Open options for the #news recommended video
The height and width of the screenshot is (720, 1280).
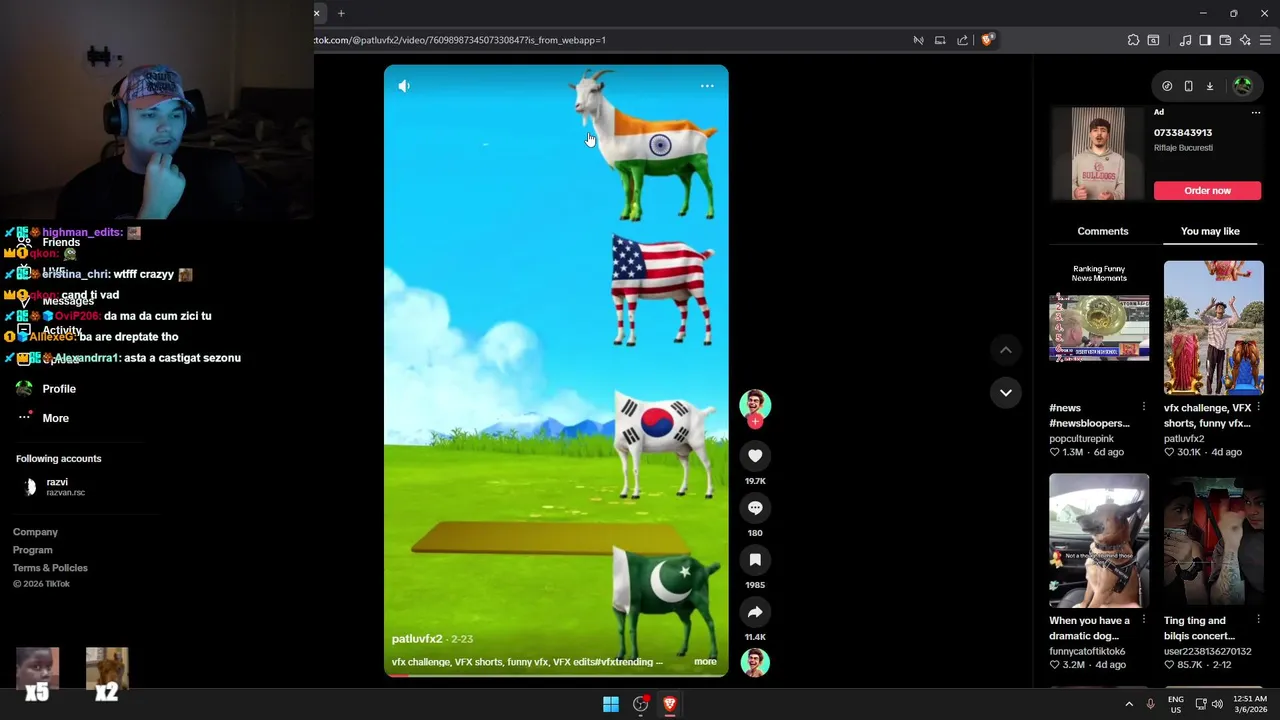tap(1144, 407)
